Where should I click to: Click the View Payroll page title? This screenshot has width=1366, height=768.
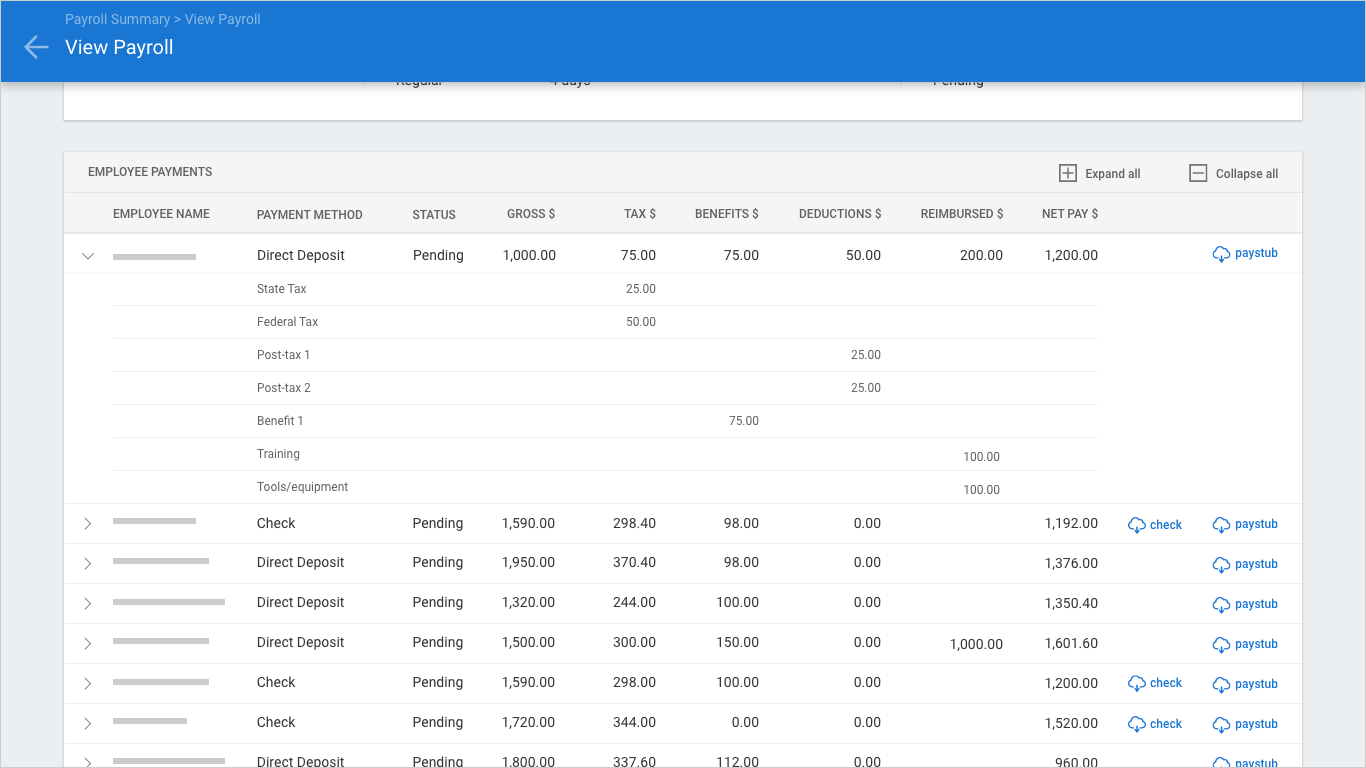tap(119, 47)
